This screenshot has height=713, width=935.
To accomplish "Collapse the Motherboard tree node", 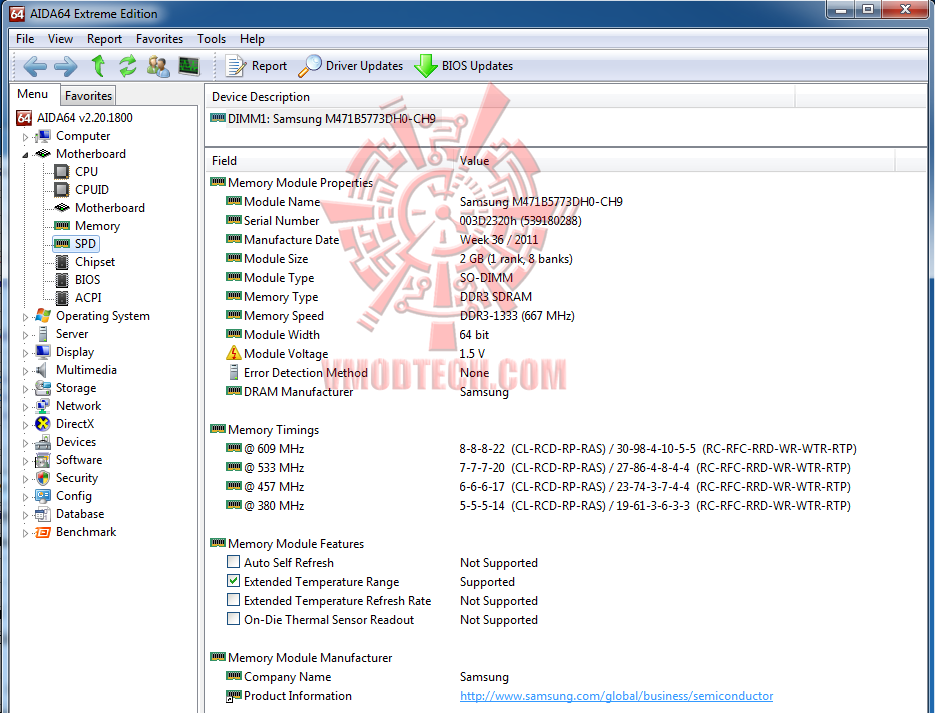I will coord(25,155).
